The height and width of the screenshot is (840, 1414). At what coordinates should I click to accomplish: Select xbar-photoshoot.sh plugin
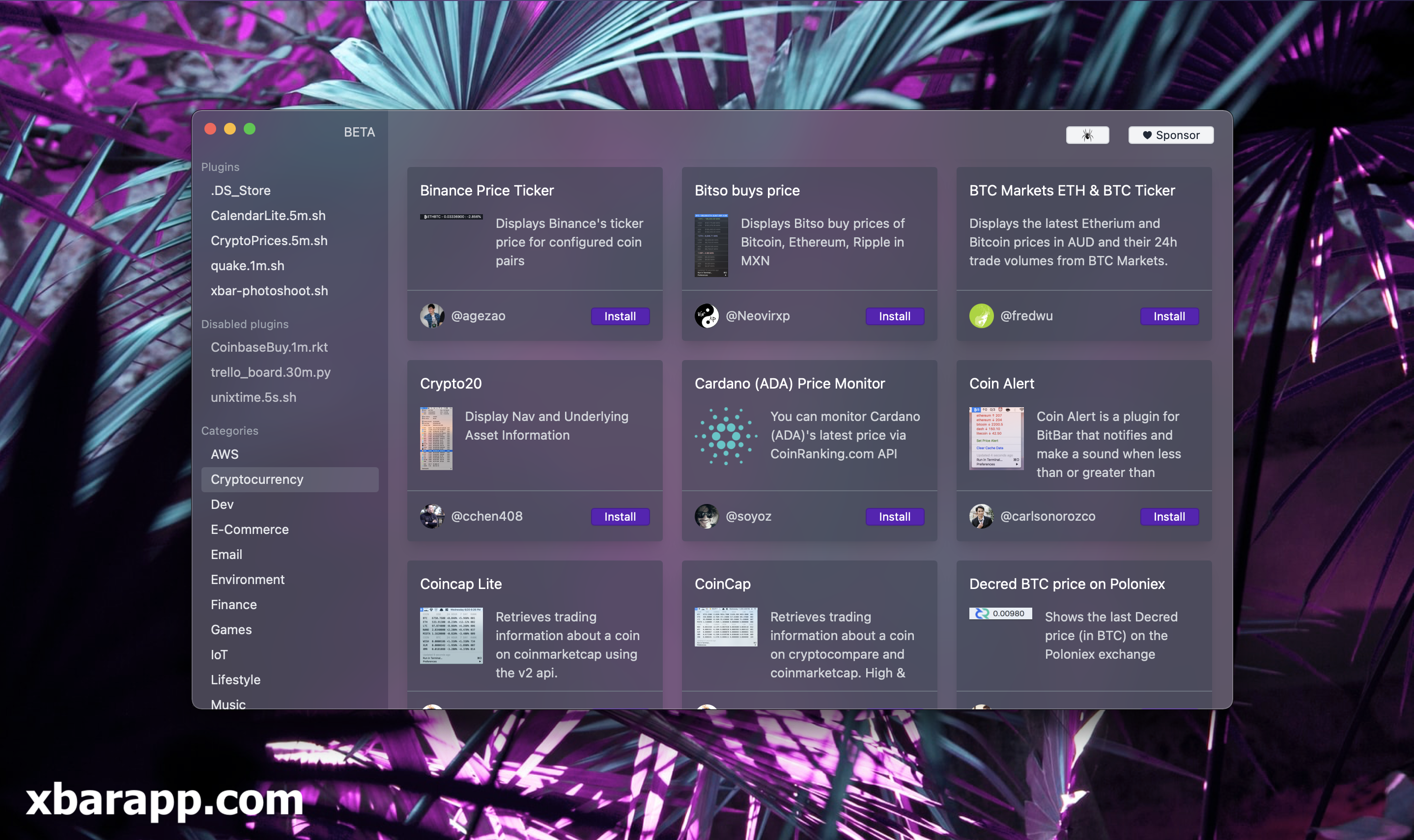coord(290,291)
